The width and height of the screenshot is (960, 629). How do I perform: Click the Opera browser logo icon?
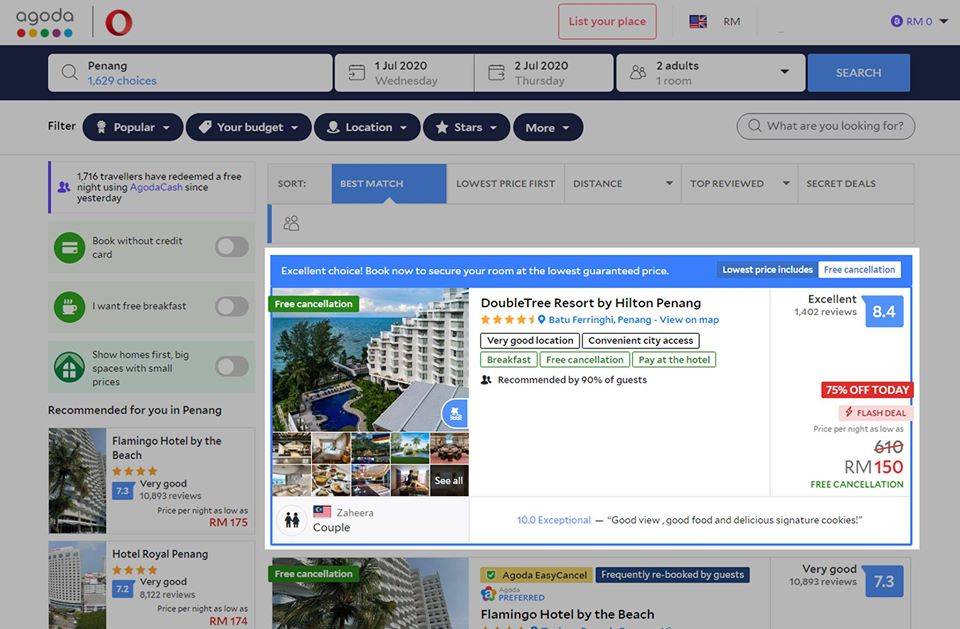coord(118,22)
